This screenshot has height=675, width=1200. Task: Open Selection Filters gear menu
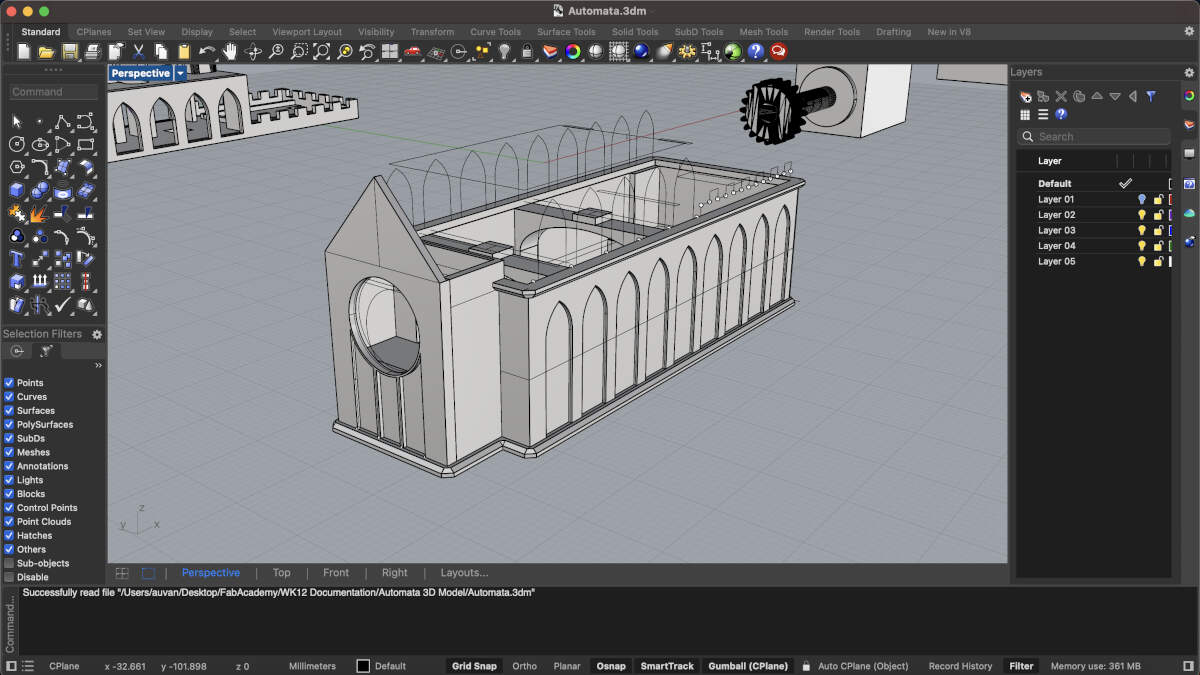click(x=97, y=334)
